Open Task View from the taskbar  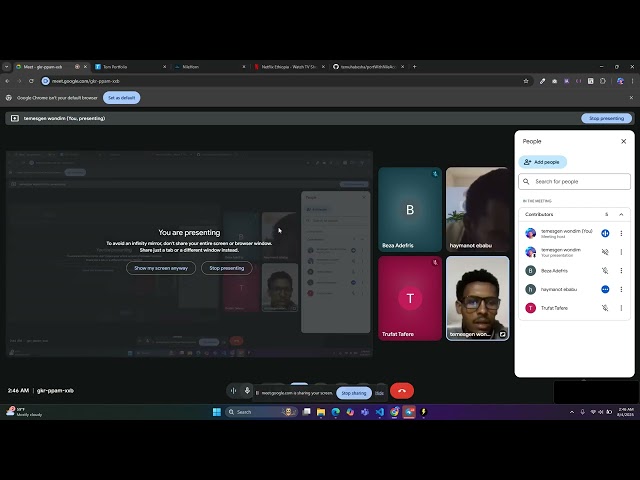[307, 412]
